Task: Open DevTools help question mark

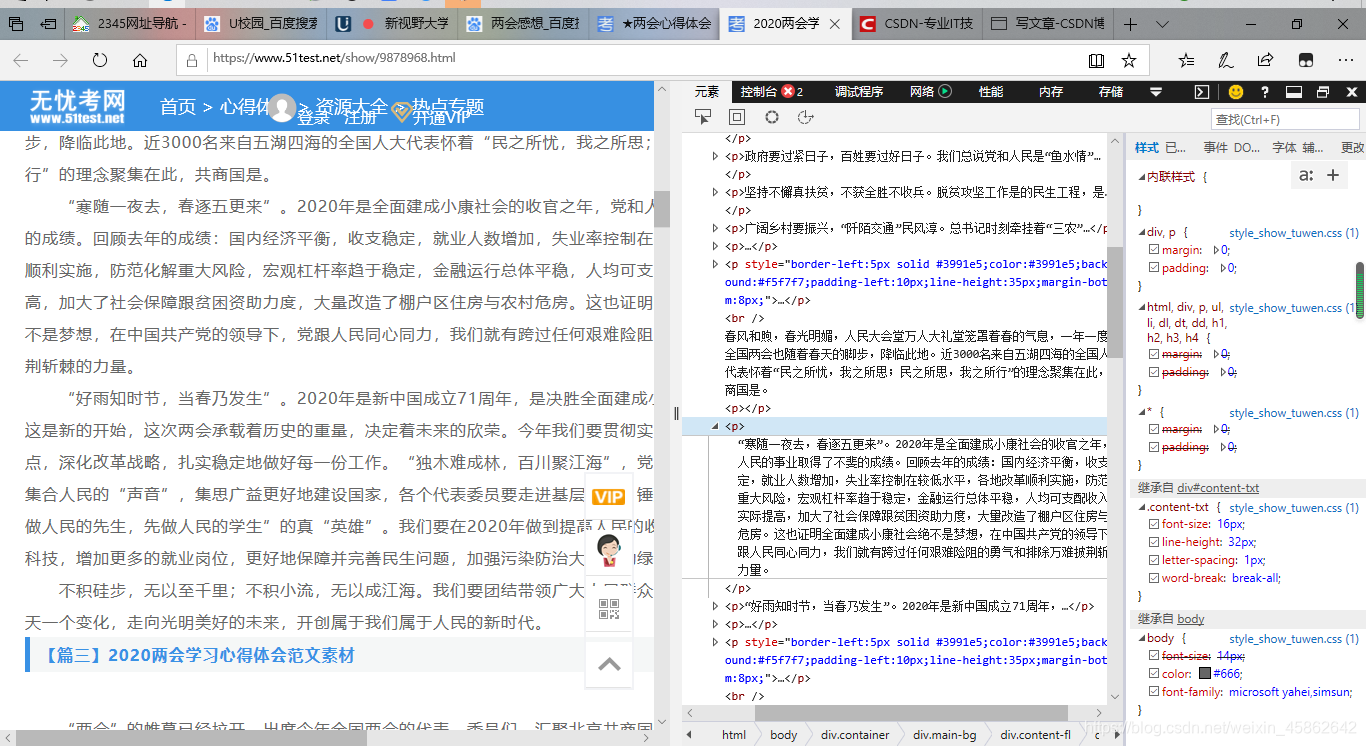Action: coord(1265,92)
